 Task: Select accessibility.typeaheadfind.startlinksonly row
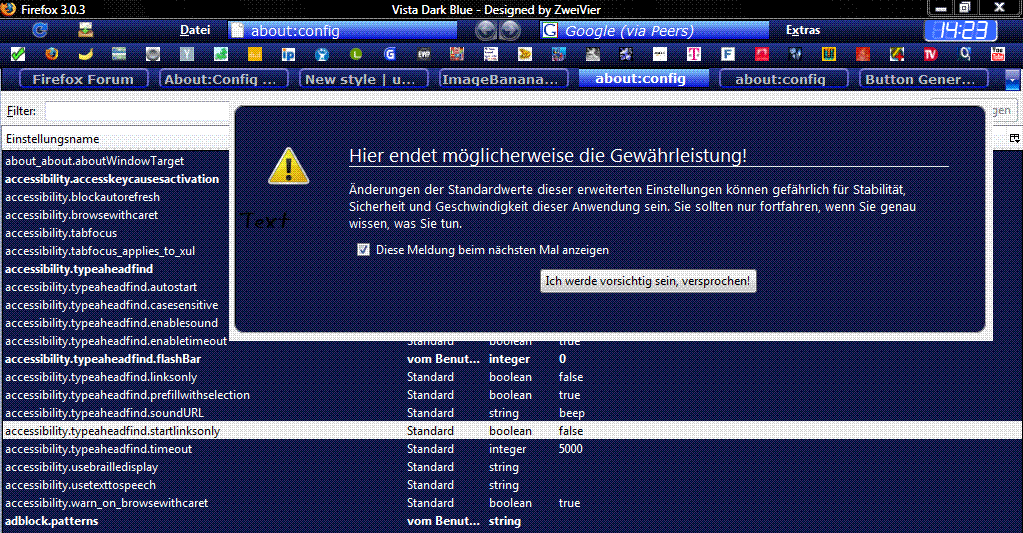(x=512, y=431)
